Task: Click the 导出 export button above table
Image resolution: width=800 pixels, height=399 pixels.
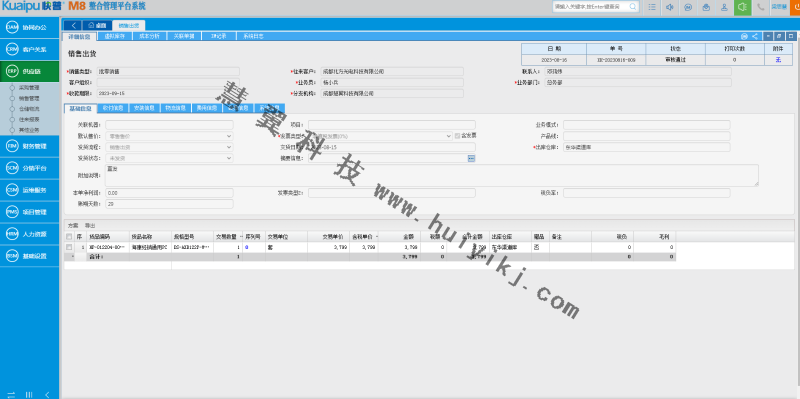Action: (x=90, y=225)
